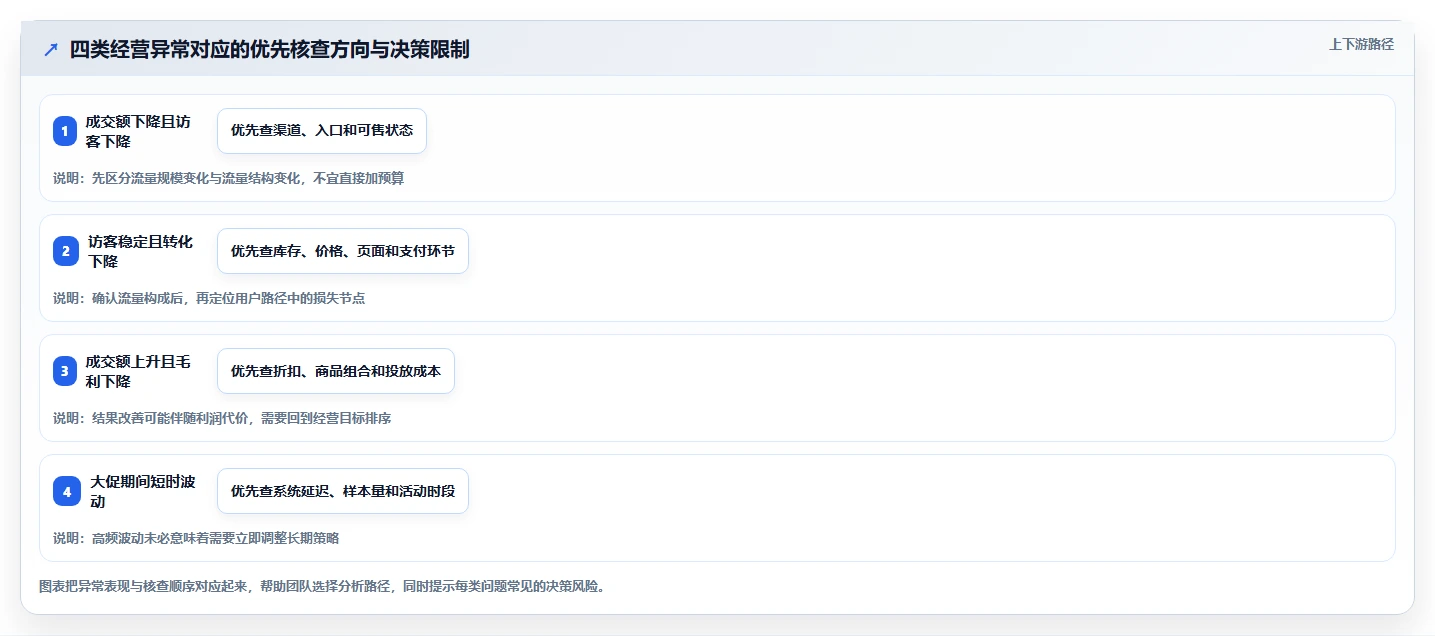The image size is (1435, 636).
Task: Click the 上下游路径 label
Action: pos(1361,44)
